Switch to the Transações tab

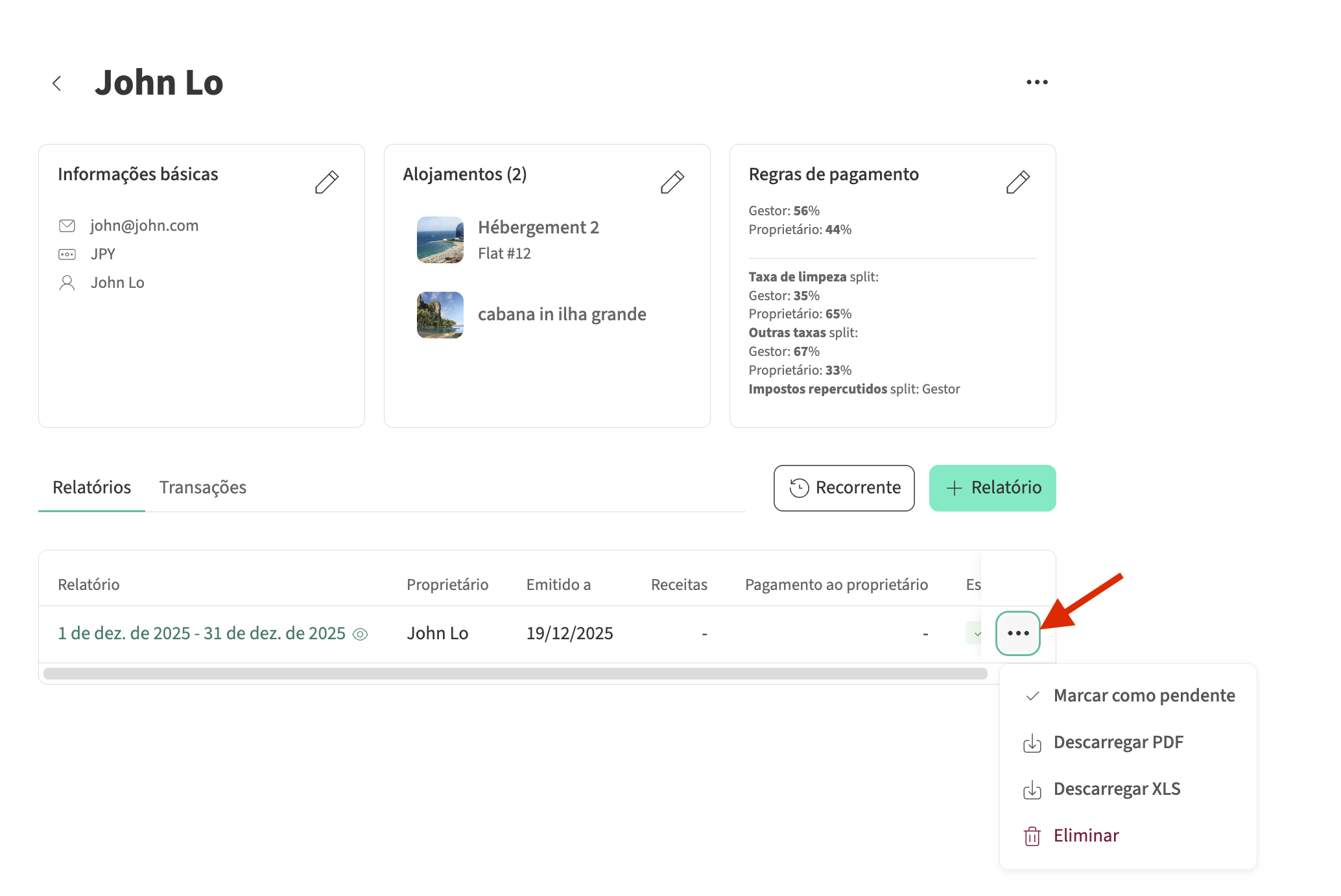click(x=202, y=488)
